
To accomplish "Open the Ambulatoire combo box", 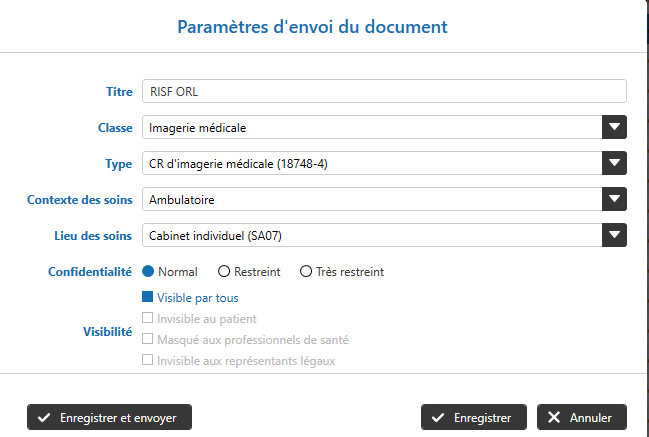I will click(372, 199).
